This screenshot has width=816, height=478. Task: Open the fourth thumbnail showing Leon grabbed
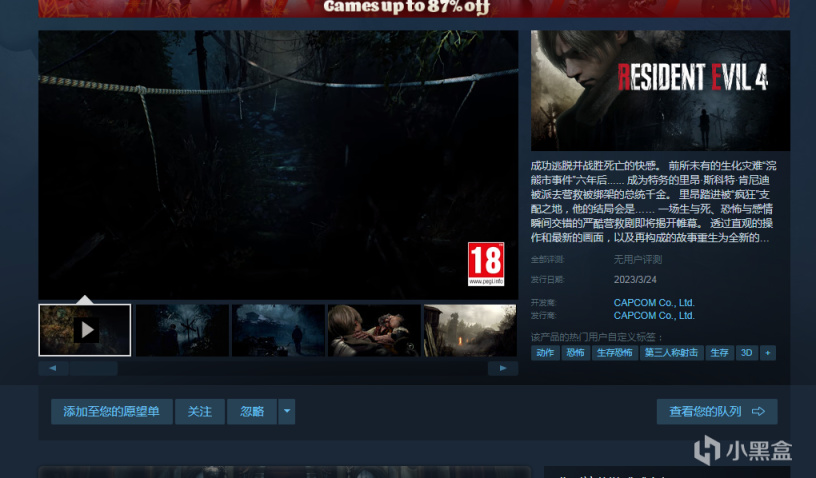coord(373,330)
